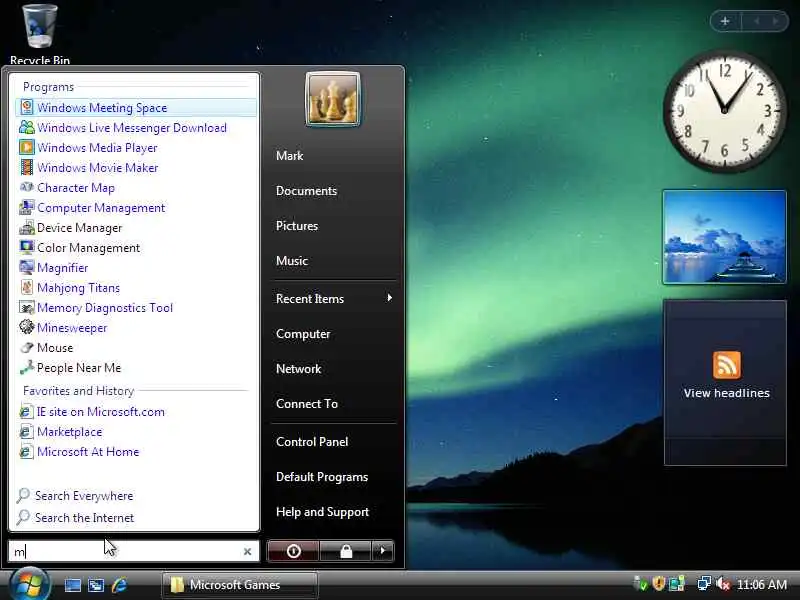Open Windows Movie Maker icon
This screenshot has height=600, width=800.
[x=27, y=167]
